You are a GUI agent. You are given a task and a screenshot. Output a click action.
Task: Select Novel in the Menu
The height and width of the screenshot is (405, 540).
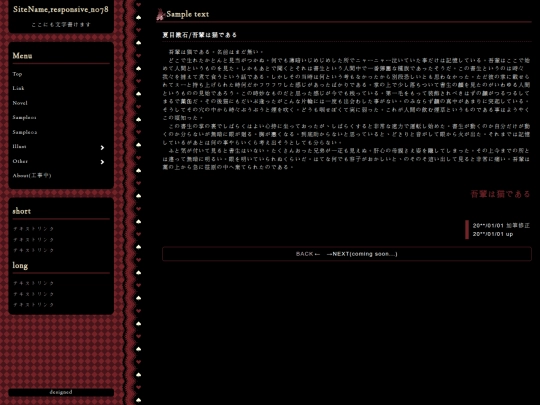pyautogui.click(x=20, y=103)
